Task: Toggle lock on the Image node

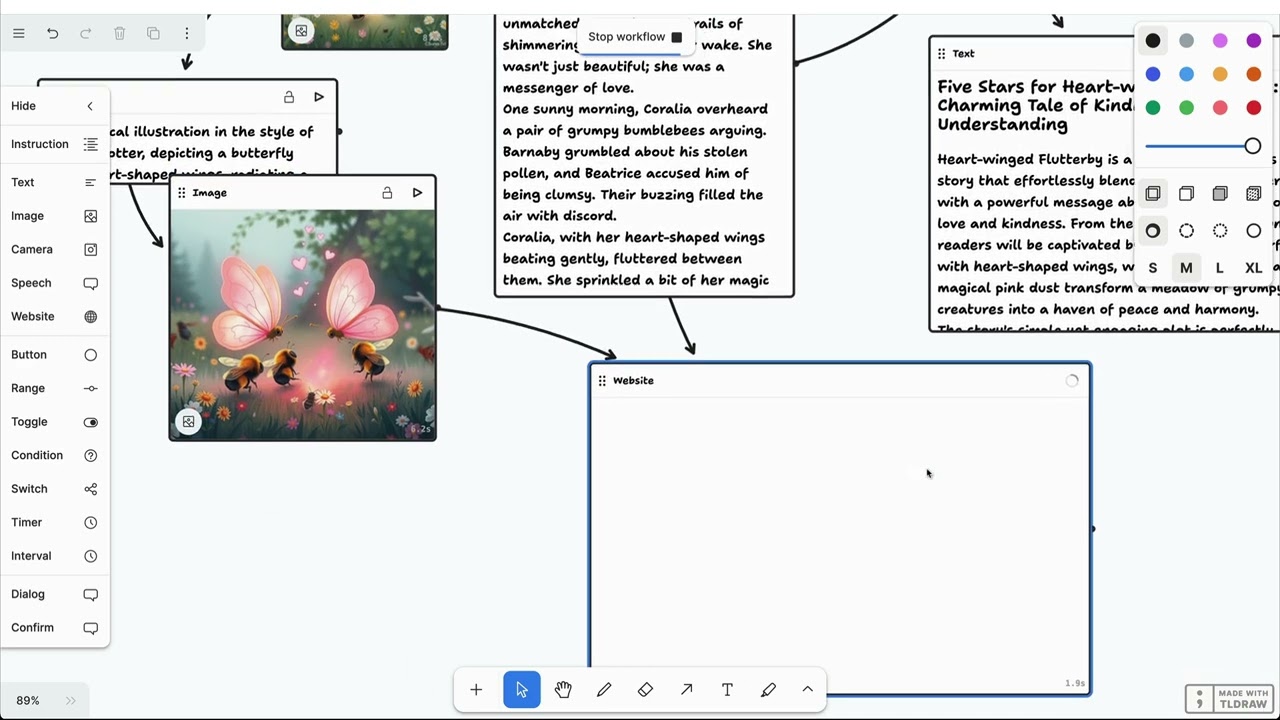Action: (387, 193)
